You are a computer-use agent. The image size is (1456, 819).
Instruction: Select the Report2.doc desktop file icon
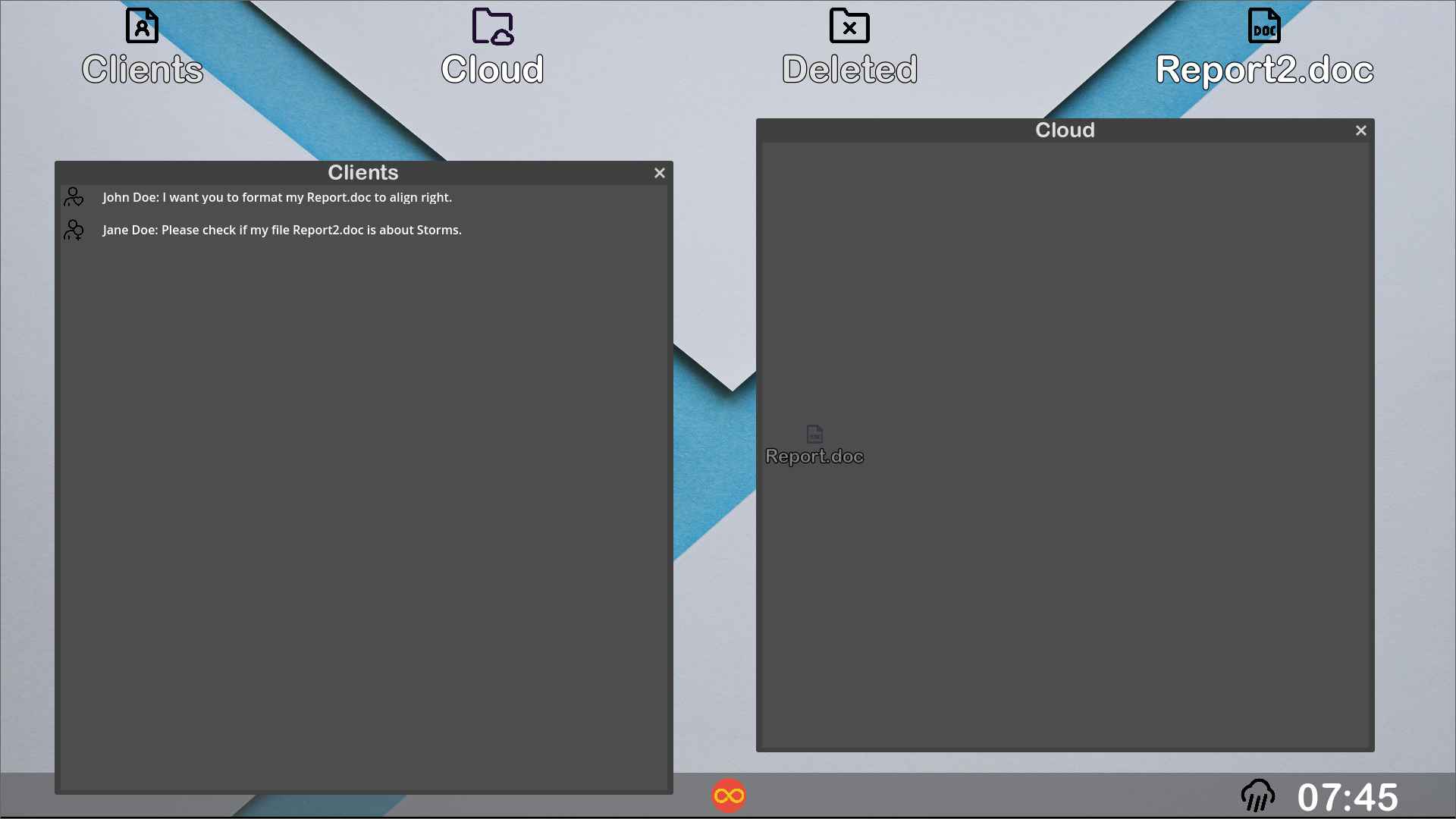1264,27
